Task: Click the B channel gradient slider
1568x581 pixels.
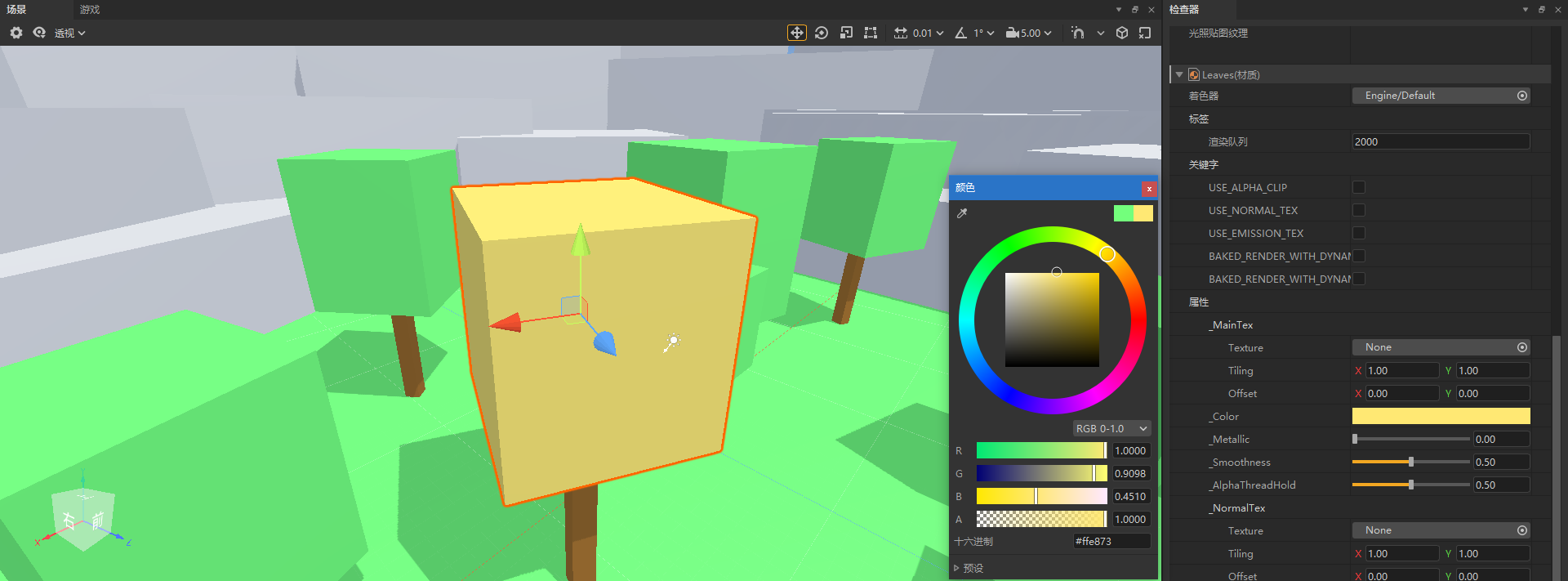Action: (1042, 496)
